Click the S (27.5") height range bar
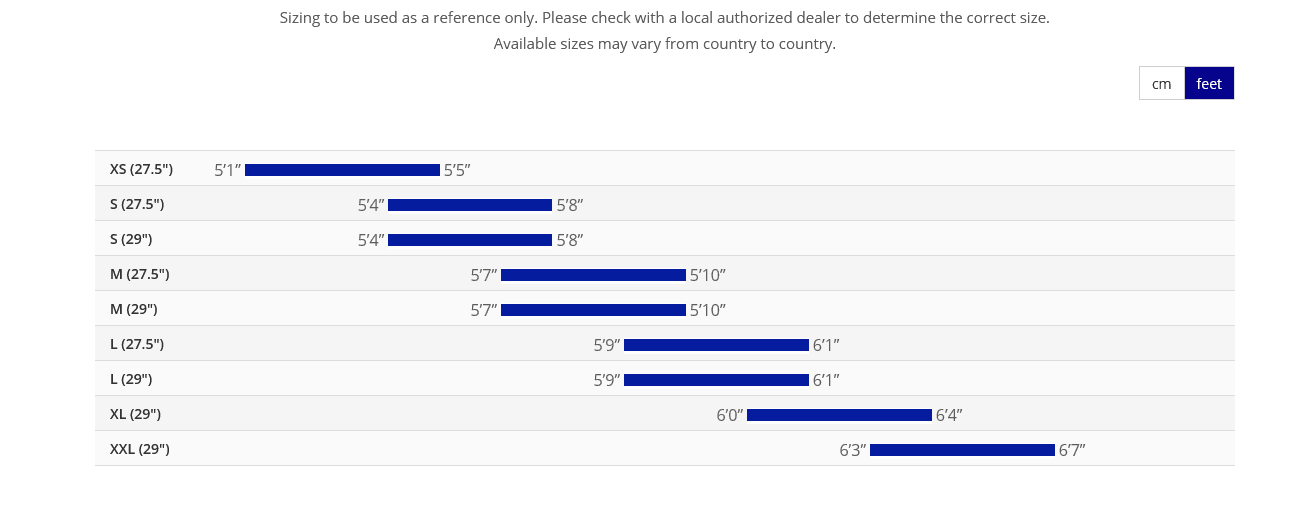The height and width of the screenshot is (514, 1305). tap(470, 205)
